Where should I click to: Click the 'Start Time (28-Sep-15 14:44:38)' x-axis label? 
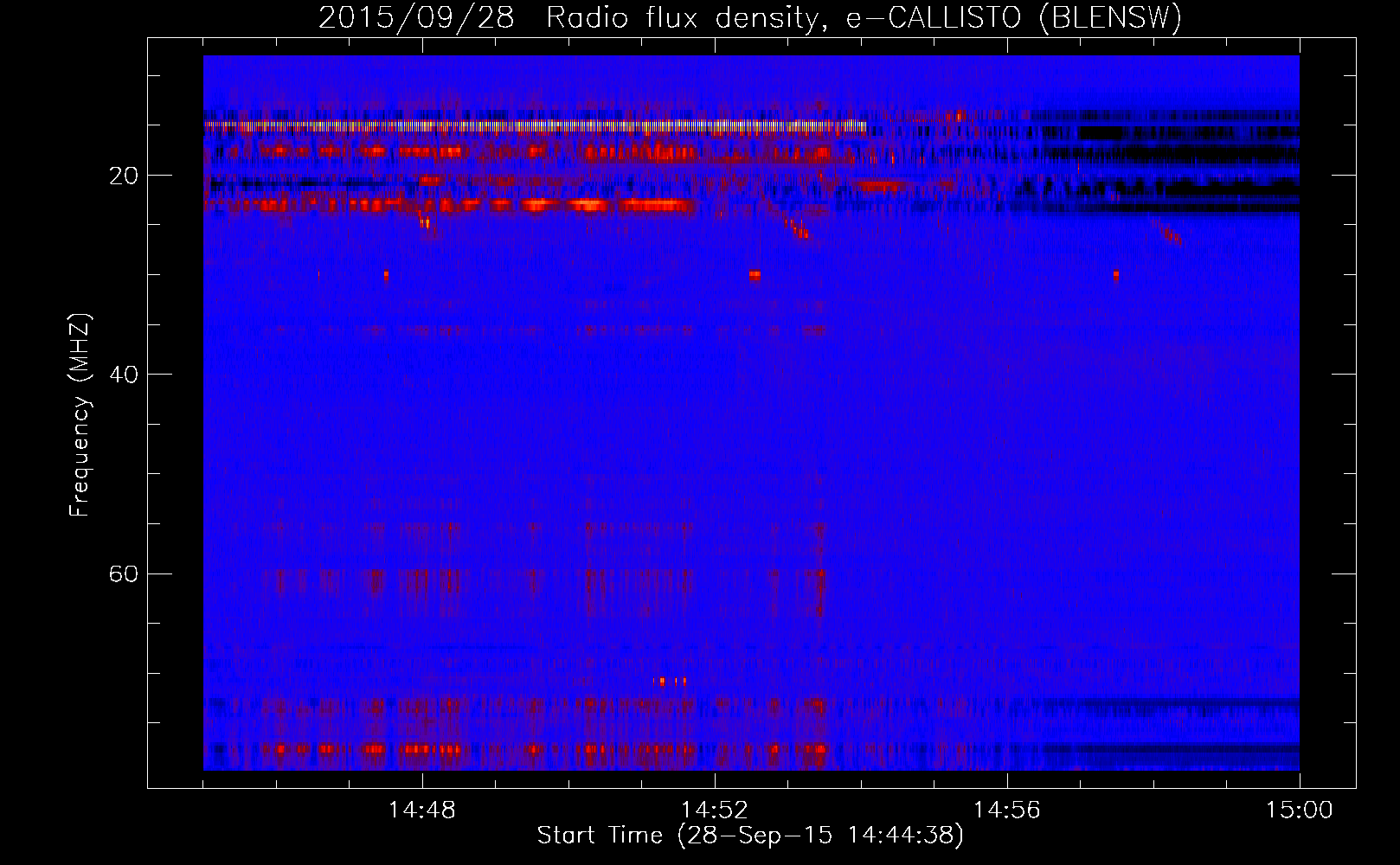click(x=750, y=836)
